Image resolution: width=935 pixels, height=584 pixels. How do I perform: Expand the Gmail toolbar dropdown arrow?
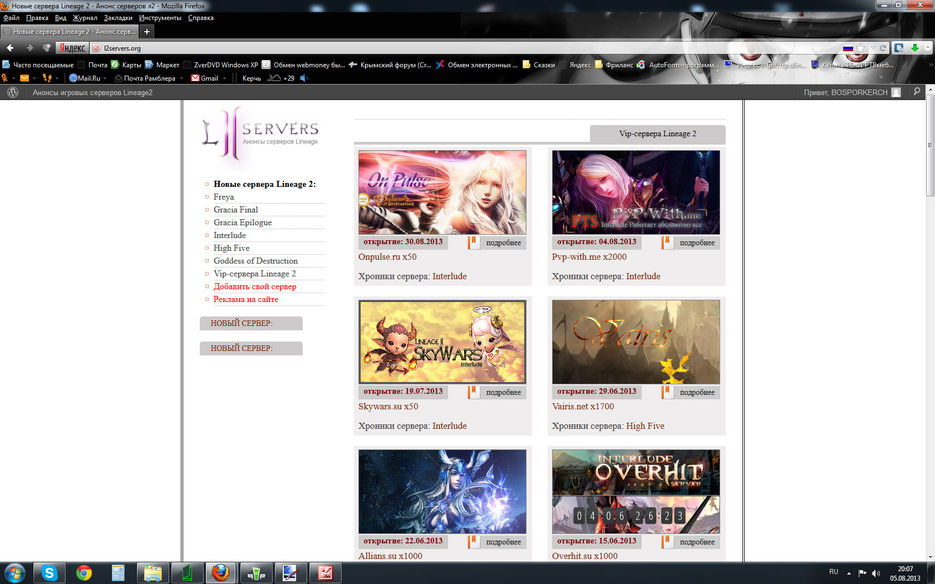click(x=224, y=78)
